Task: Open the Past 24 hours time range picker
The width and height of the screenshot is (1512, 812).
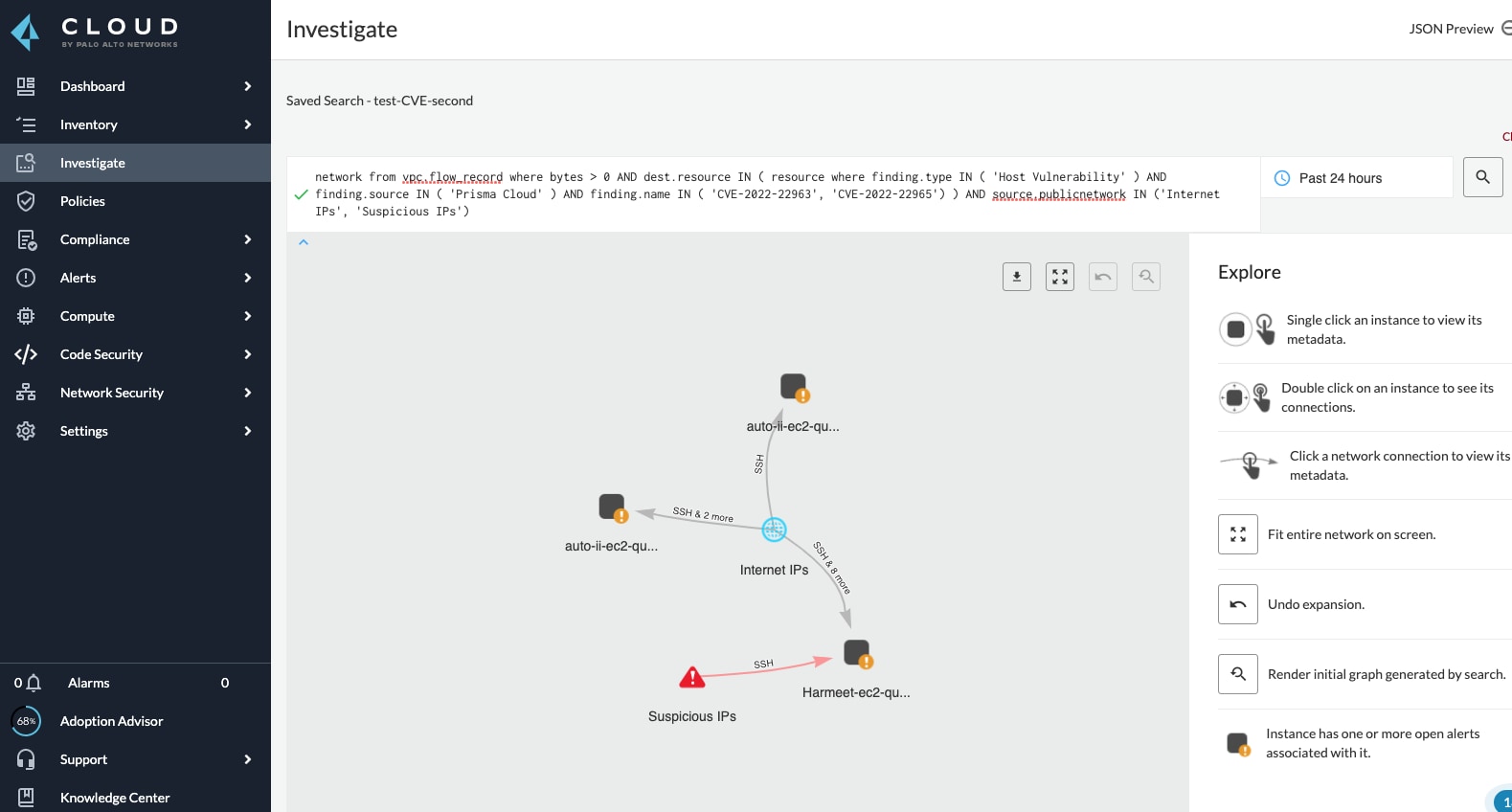Action: tap(1357, 178)
